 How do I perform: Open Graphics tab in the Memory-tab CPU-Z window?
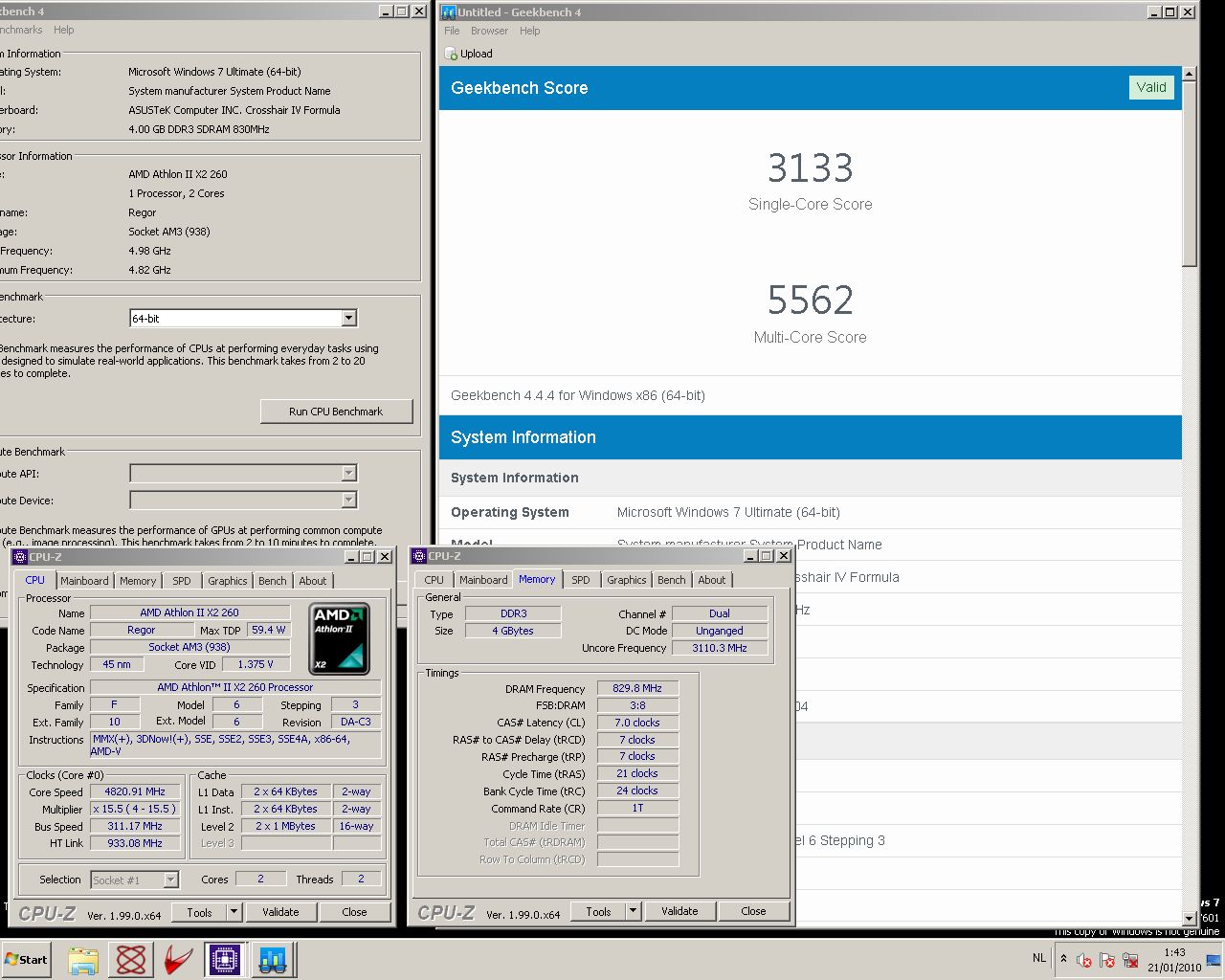[627, 580]
